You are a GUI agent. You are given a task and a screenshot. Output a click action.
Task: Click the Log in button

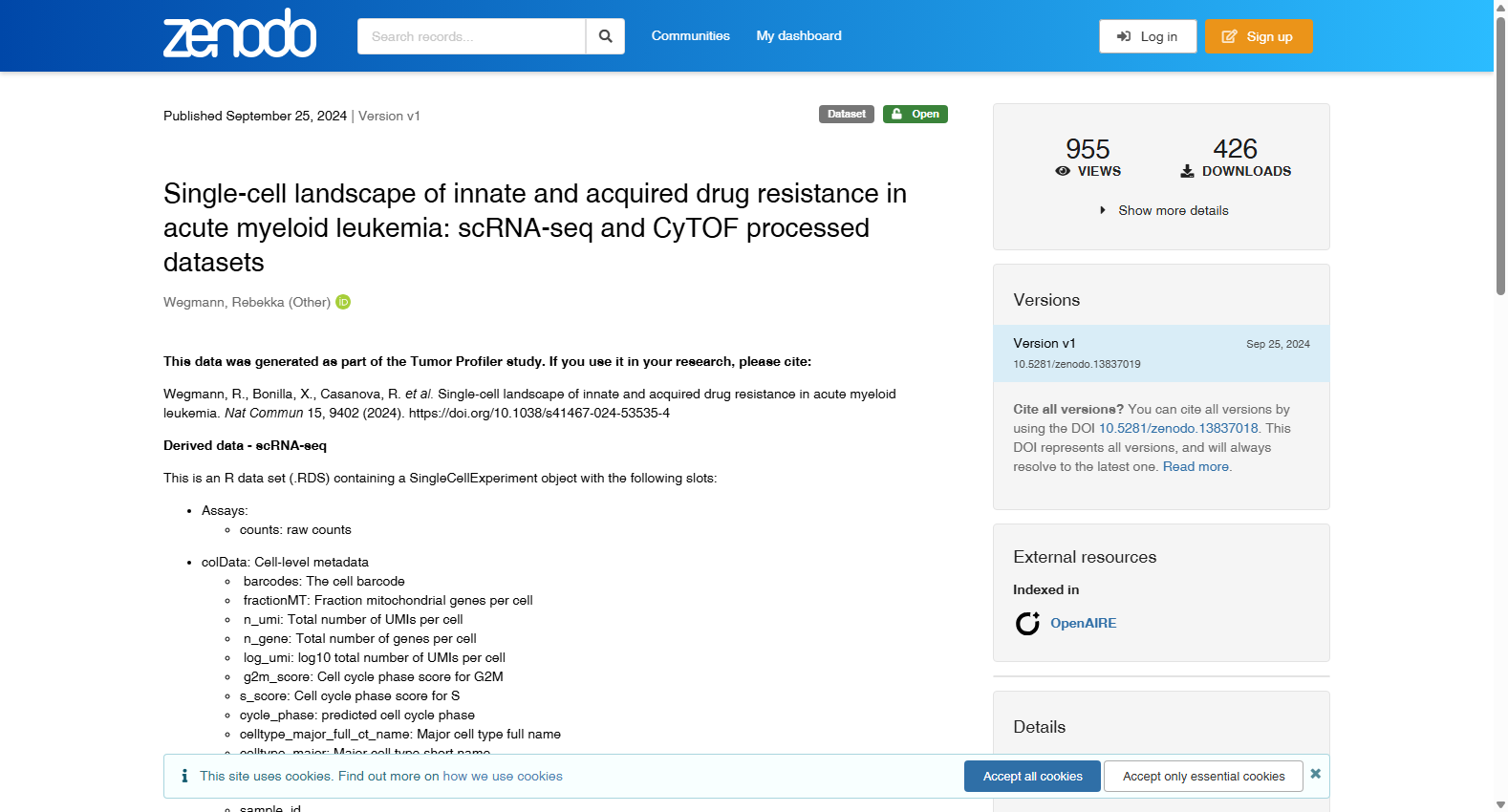(1148, 36)
